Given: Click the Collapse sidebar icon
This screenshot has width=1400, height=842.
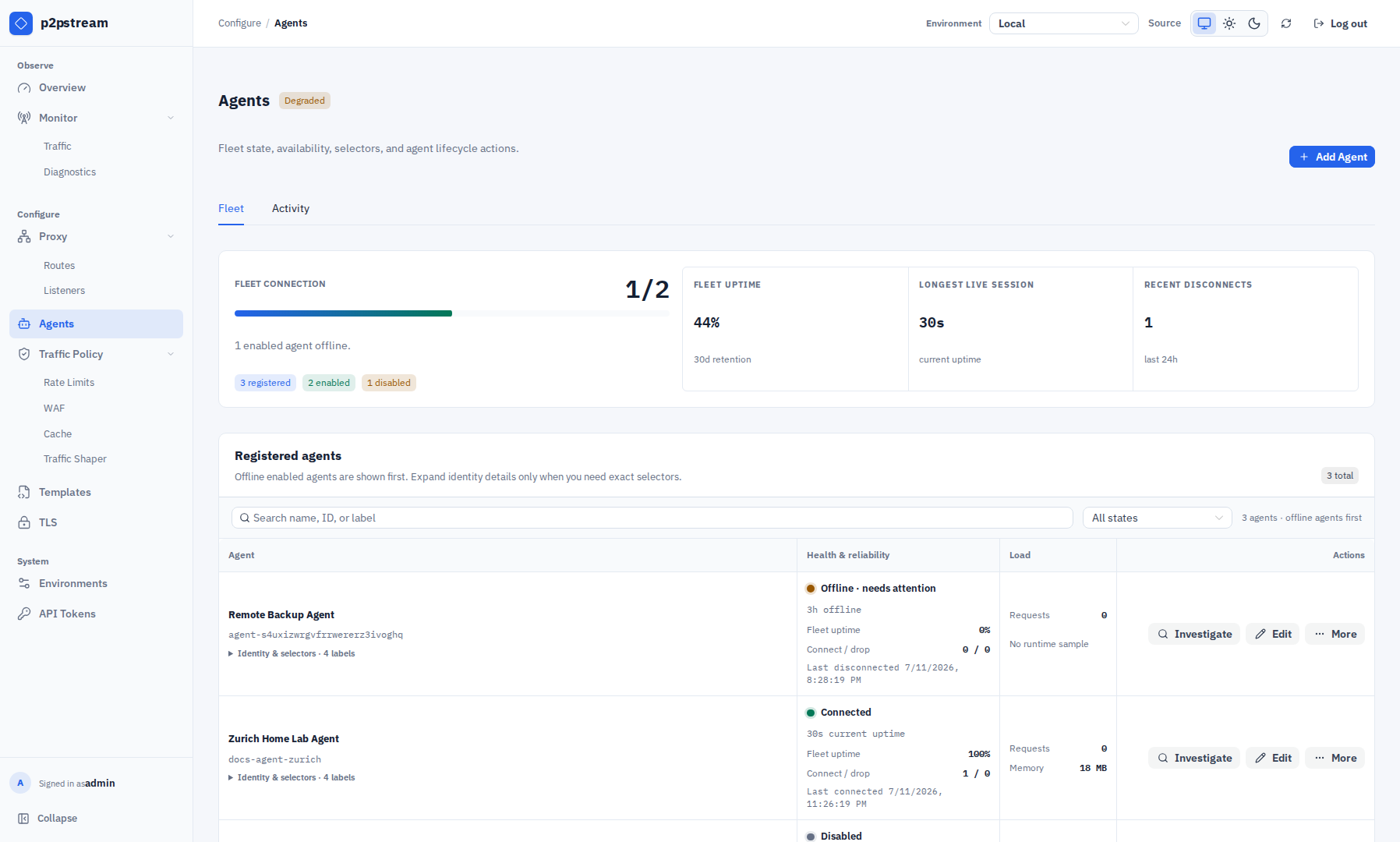Looking at the screenshot, I should 23,818.
